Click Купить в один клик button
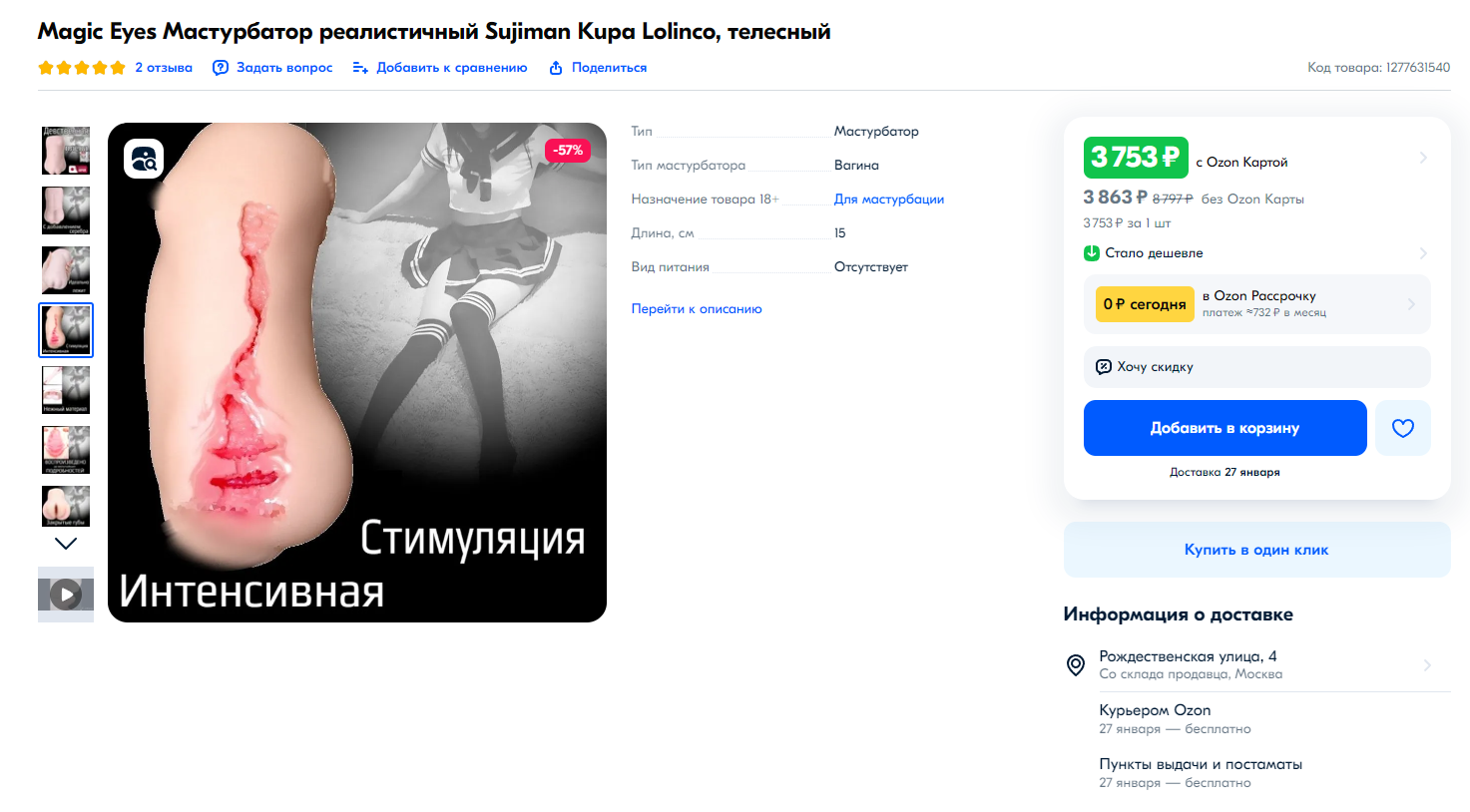The height and width of the screenshot is (812, 1470). [1256, 550]
